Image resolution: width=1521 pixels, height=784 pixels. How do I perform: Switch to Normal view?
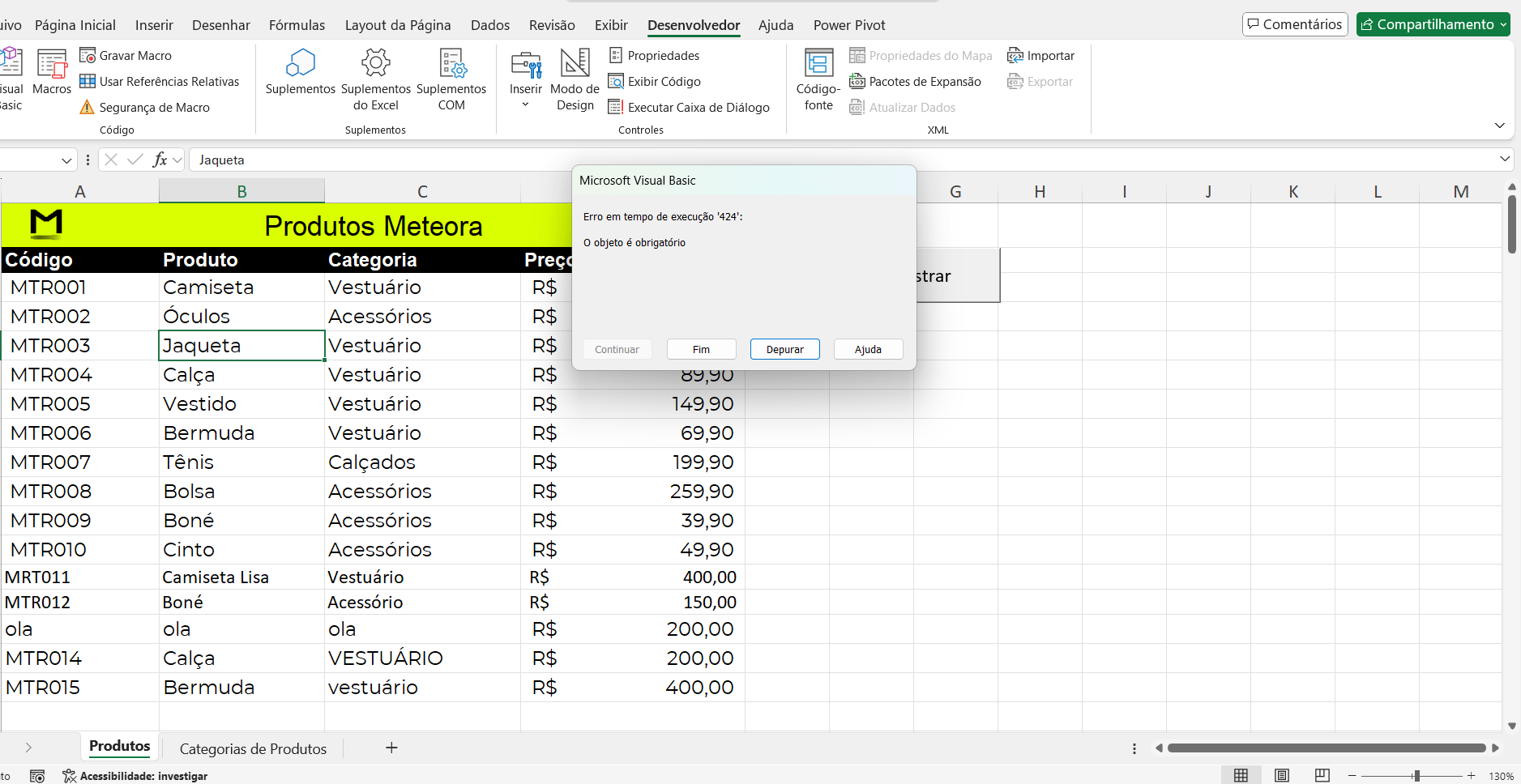coord(1241,775)
